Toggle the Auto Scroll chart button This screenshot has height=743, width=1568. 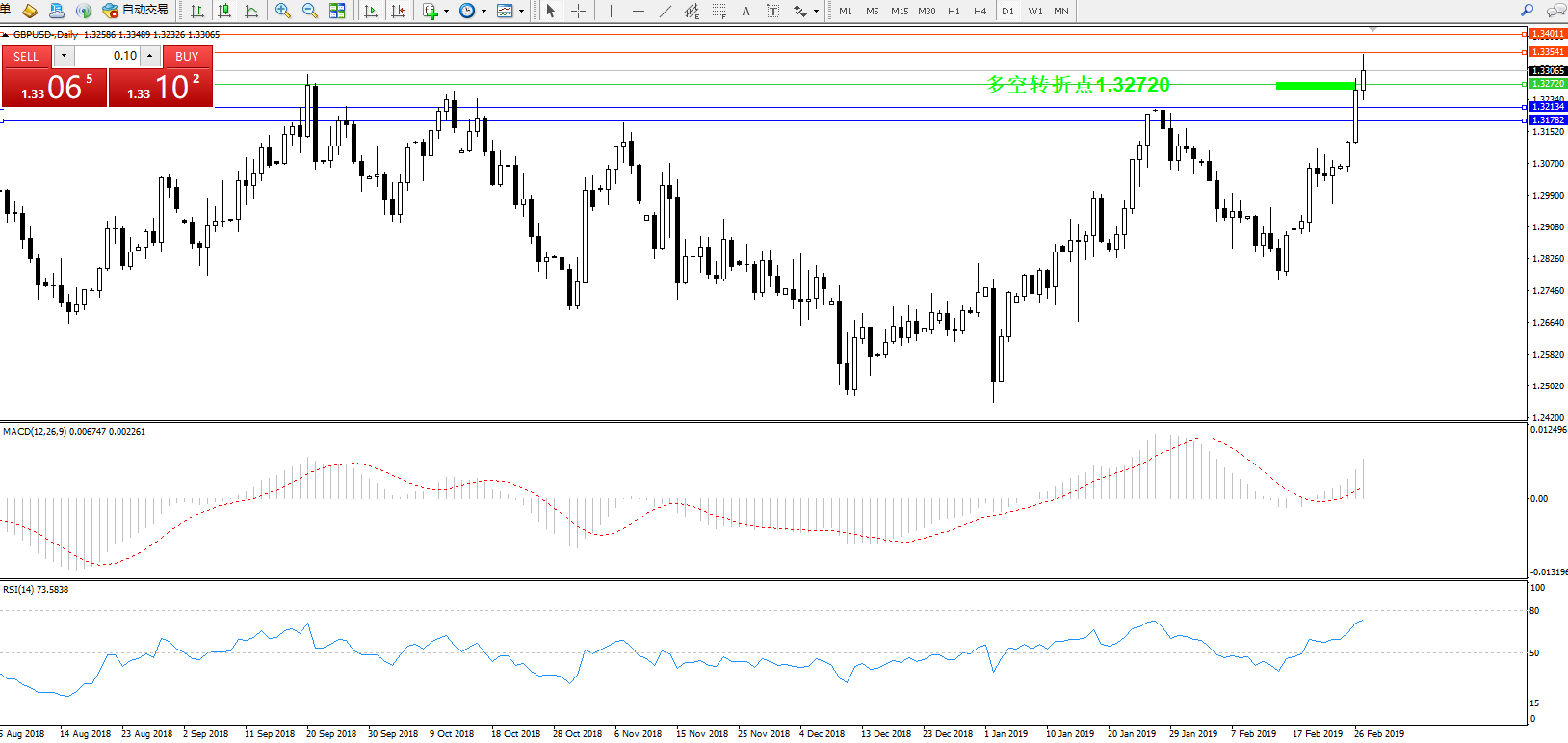coord(371,11)
